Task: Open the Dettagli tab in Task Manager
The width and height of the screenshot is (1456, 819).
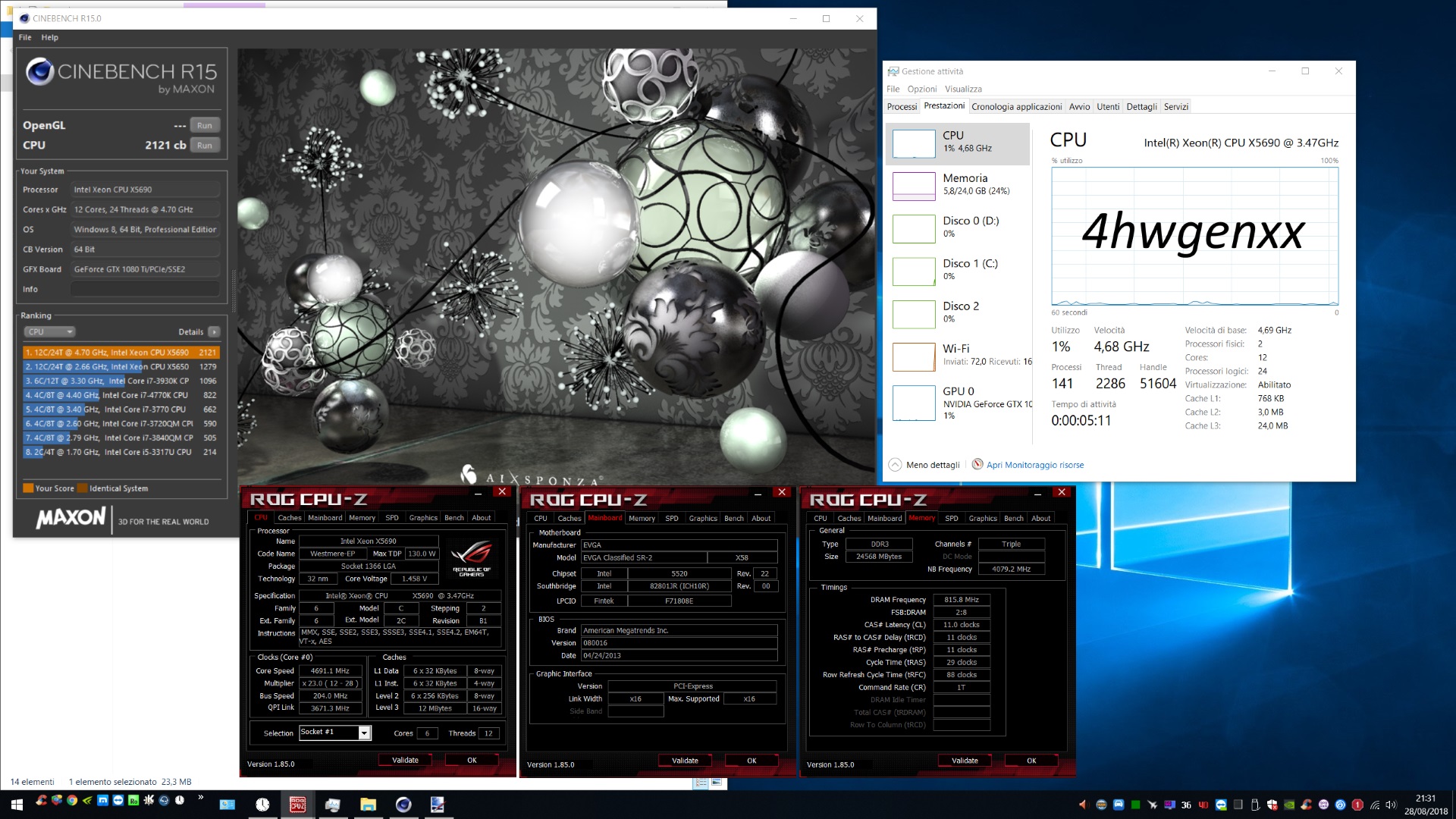Action: [x=1141, y=107]
